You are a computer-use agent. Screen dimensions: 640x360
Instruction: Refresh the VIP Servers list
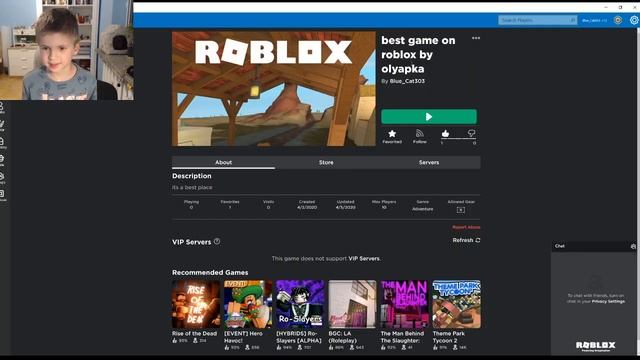point(466,240)
